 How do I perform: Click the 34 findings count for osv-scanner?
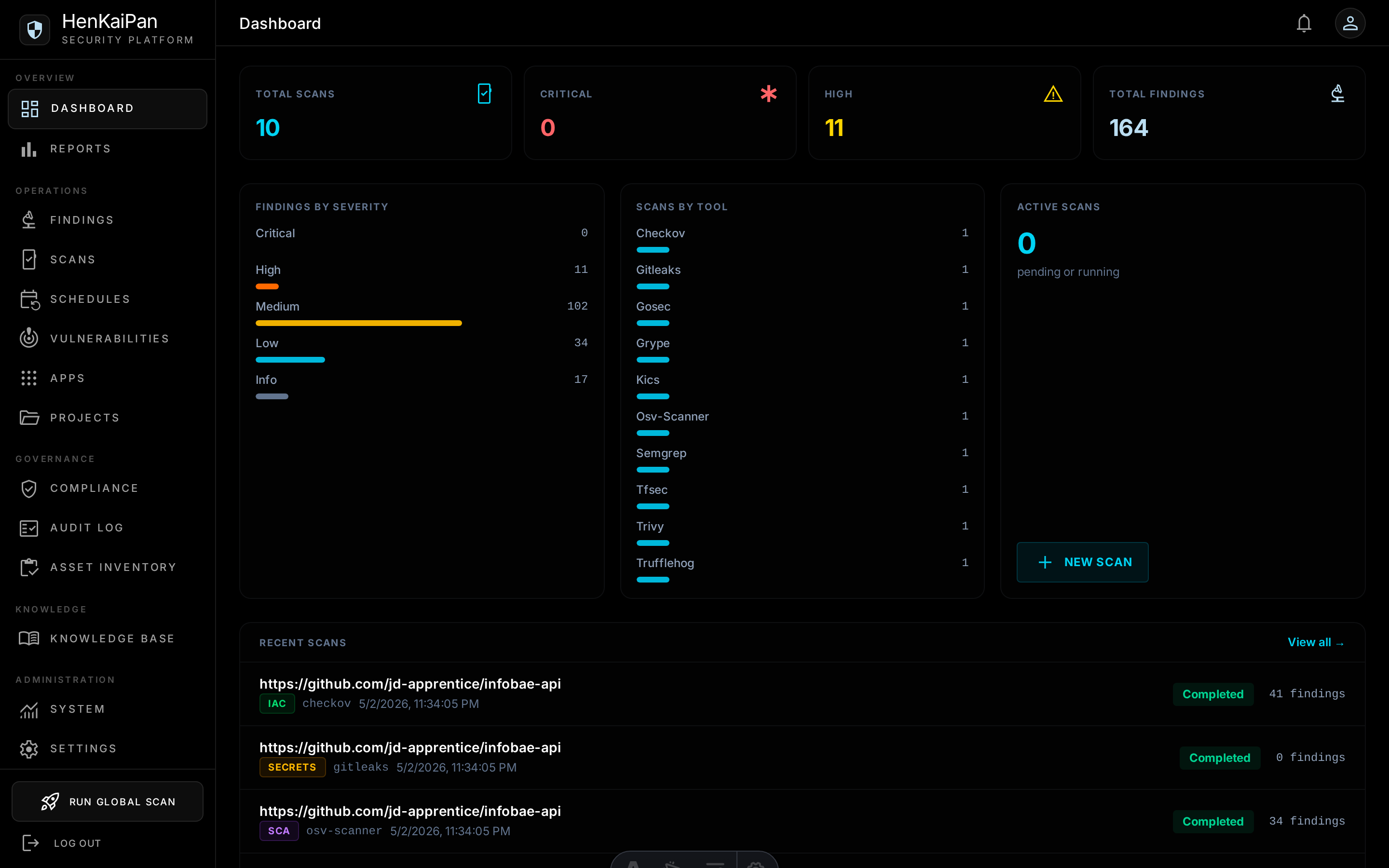pos(1307,821)
